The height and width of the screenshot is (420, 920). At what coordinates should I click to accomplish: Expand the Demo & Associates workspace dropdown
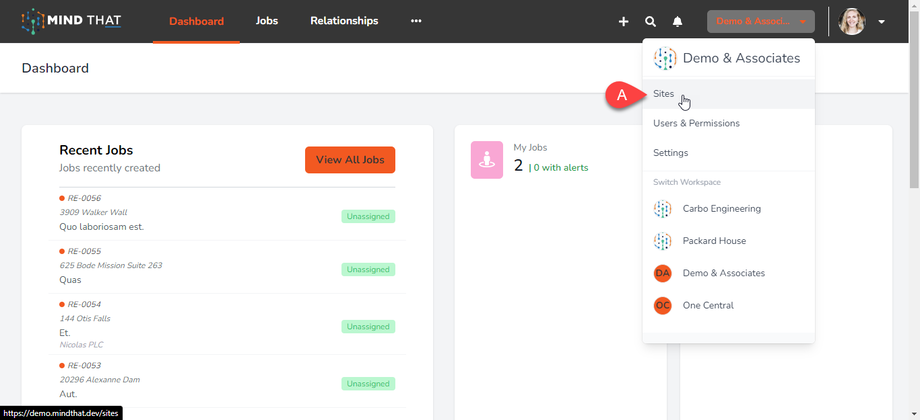(x=760, y=21)
